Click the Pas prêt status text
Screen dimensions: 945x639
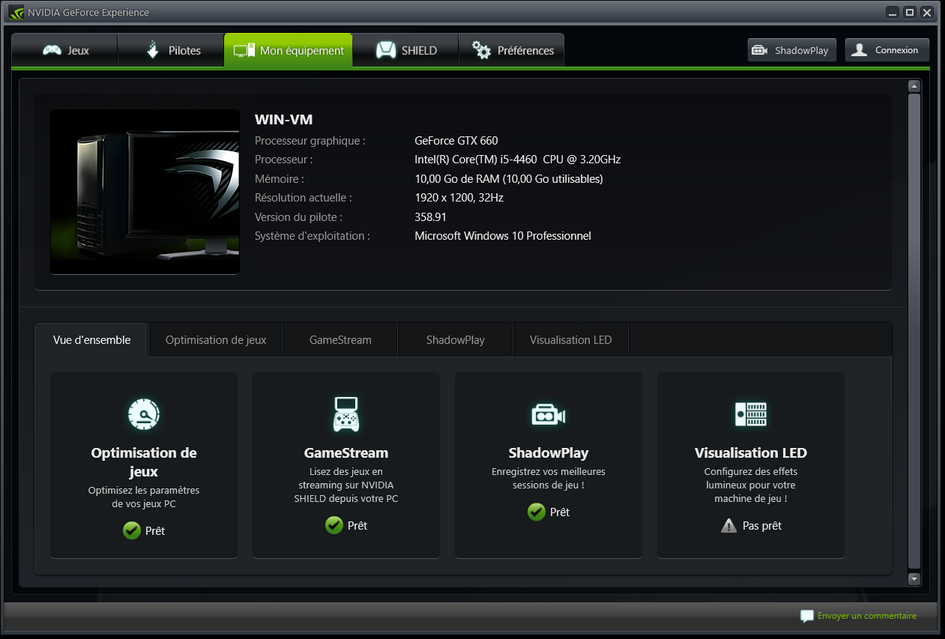pos(762,526)
